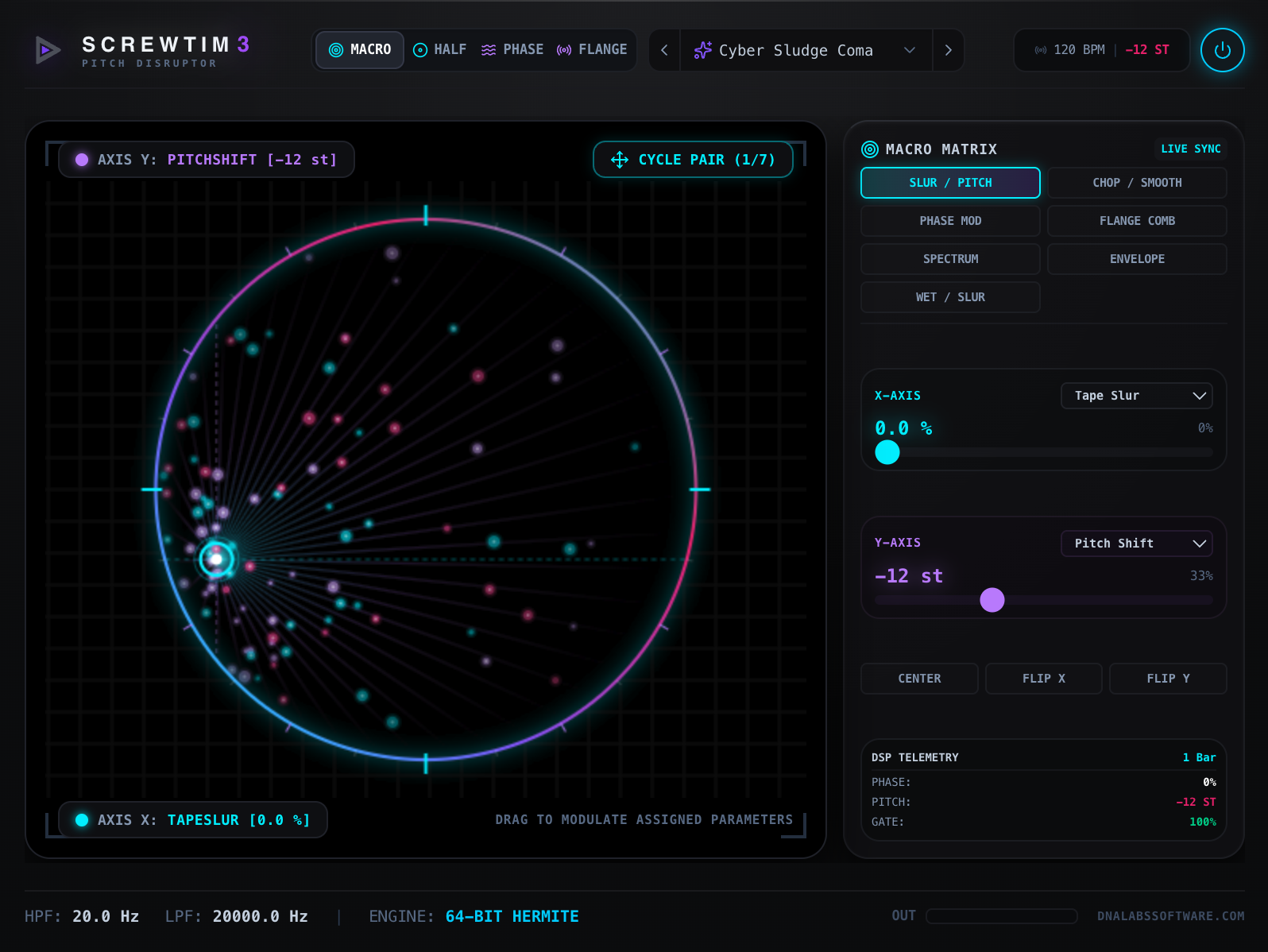Select the WET / SLUR macro pair
The height and width of the screenshot is (952, 1268).
pyautogui.click(x=950, y=297)
